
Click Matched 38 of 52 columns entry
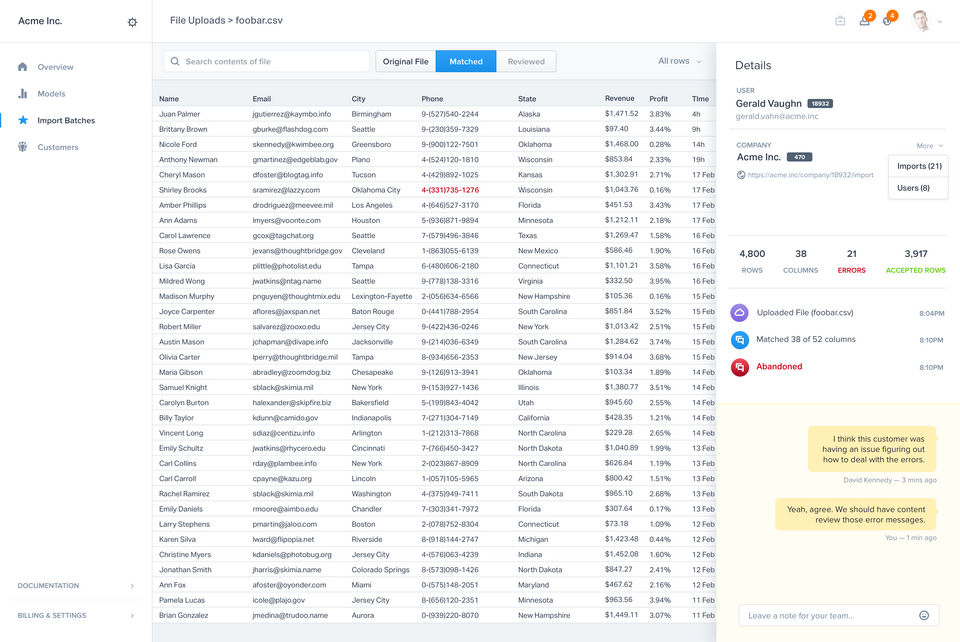coord(806,339)
